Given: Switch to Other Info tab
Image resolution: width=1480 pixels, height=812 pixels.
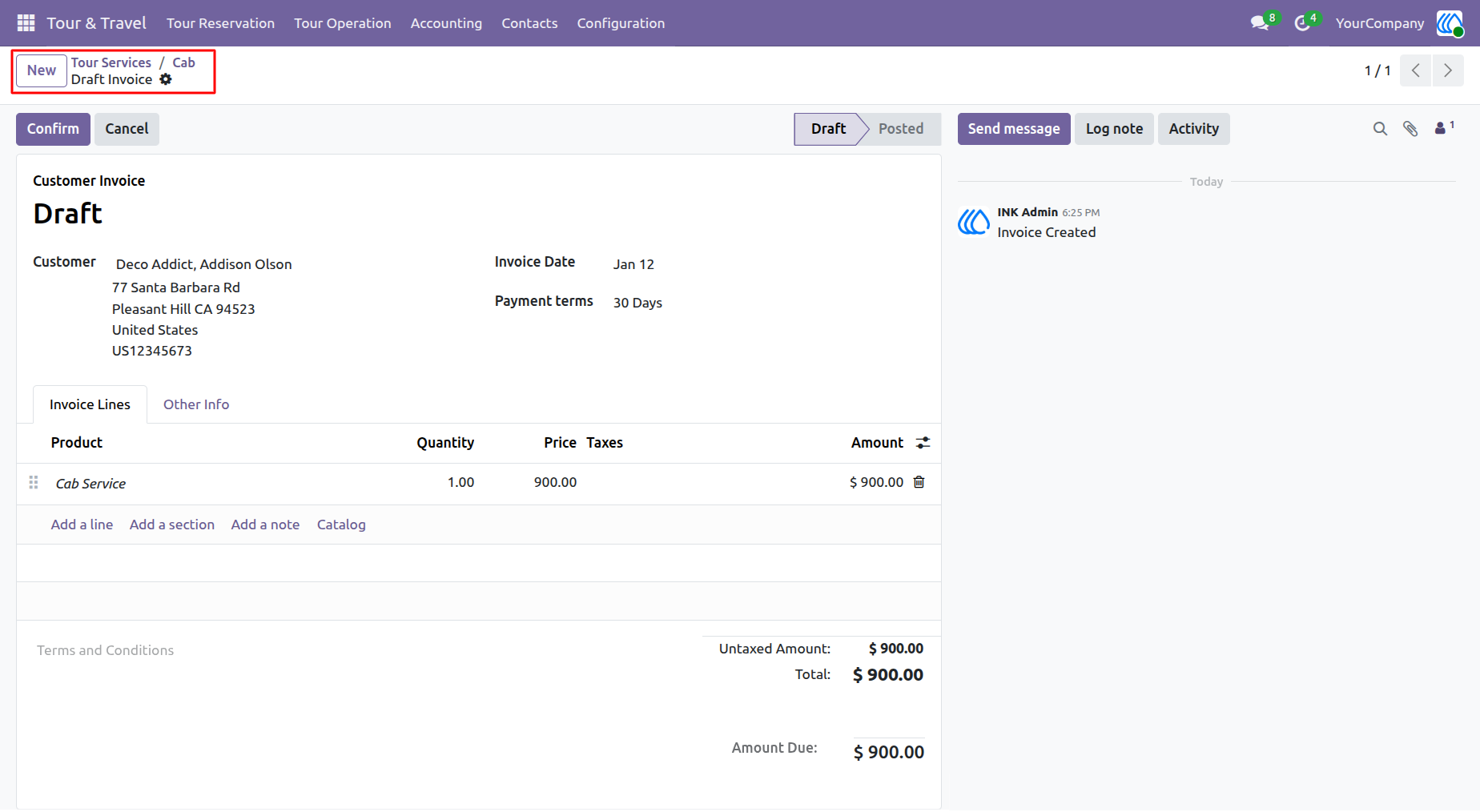Looking at the screenshot, I should [x=196, y=404].
